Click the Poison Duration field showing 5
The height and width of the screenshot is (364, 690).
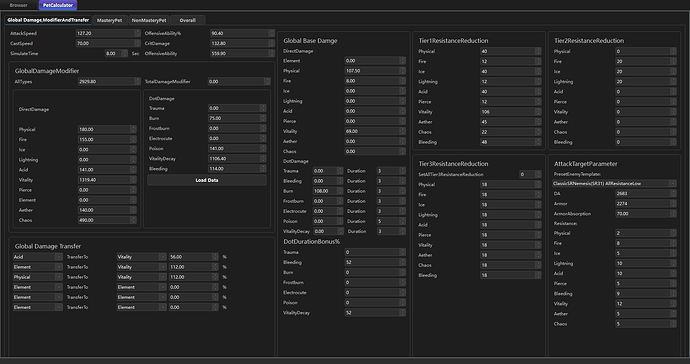[391, 221]
